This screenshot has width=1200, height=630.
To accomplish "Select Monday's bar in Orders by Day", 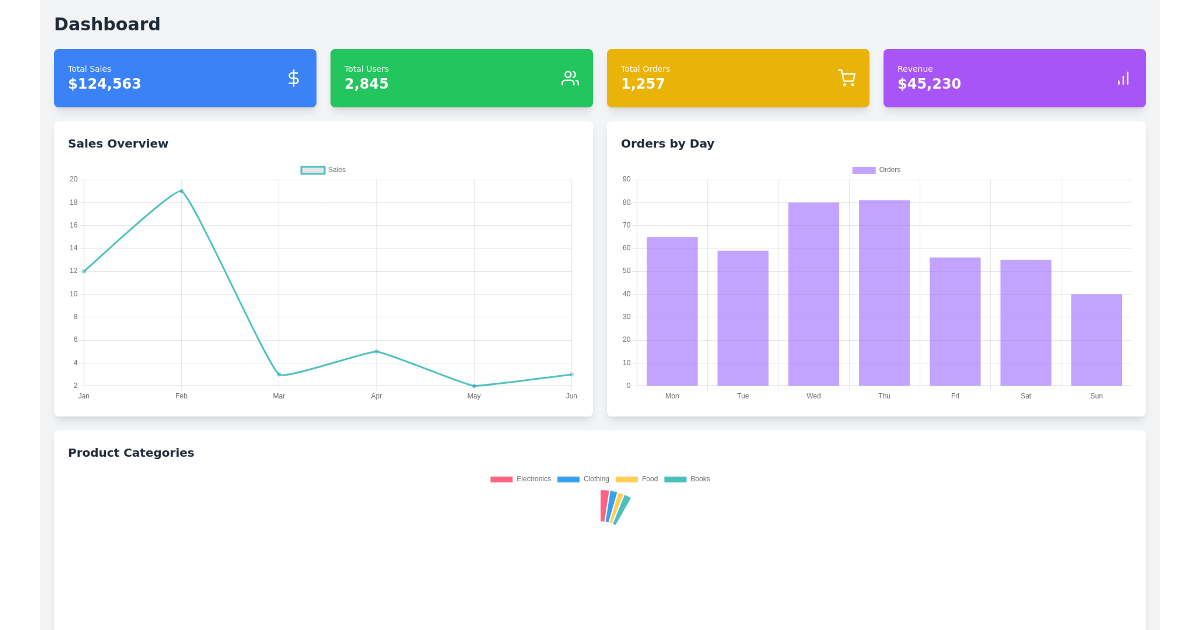I will tap(671, 310).
